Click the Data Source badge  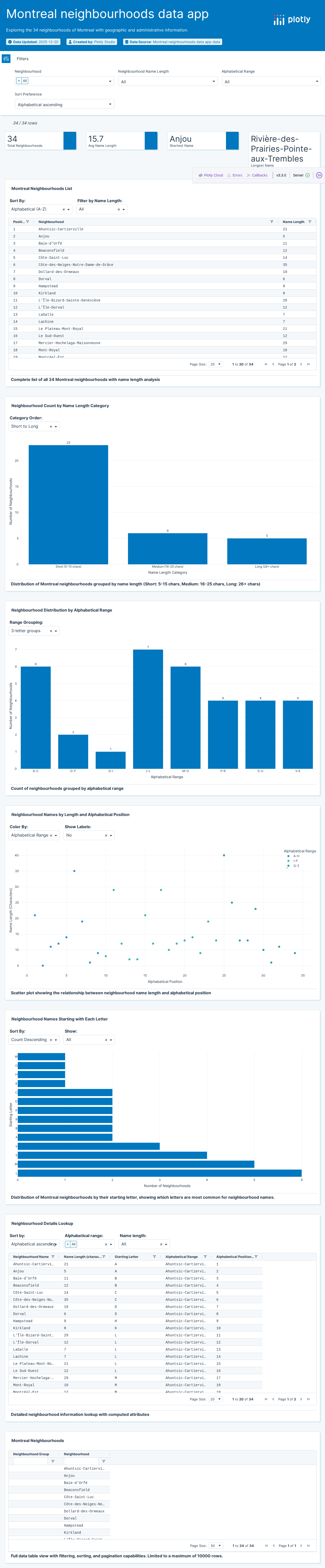[172, 42]
